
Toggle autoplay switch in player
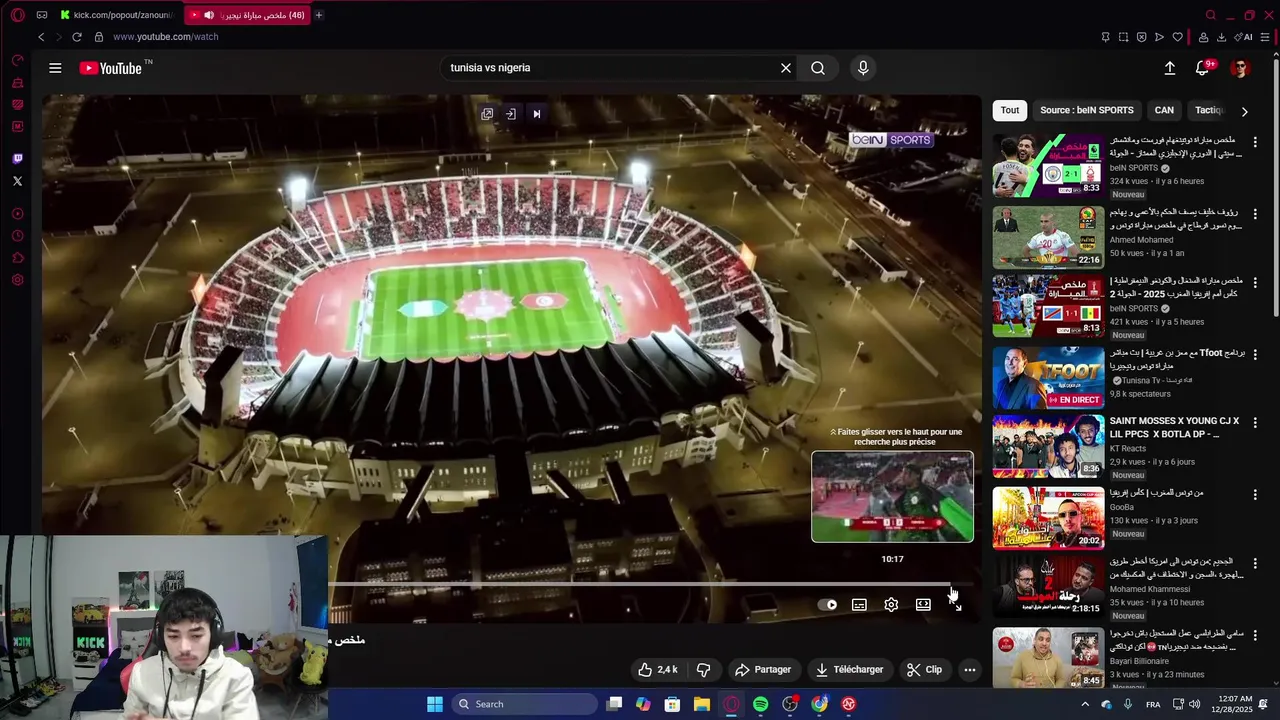[828, 604]
